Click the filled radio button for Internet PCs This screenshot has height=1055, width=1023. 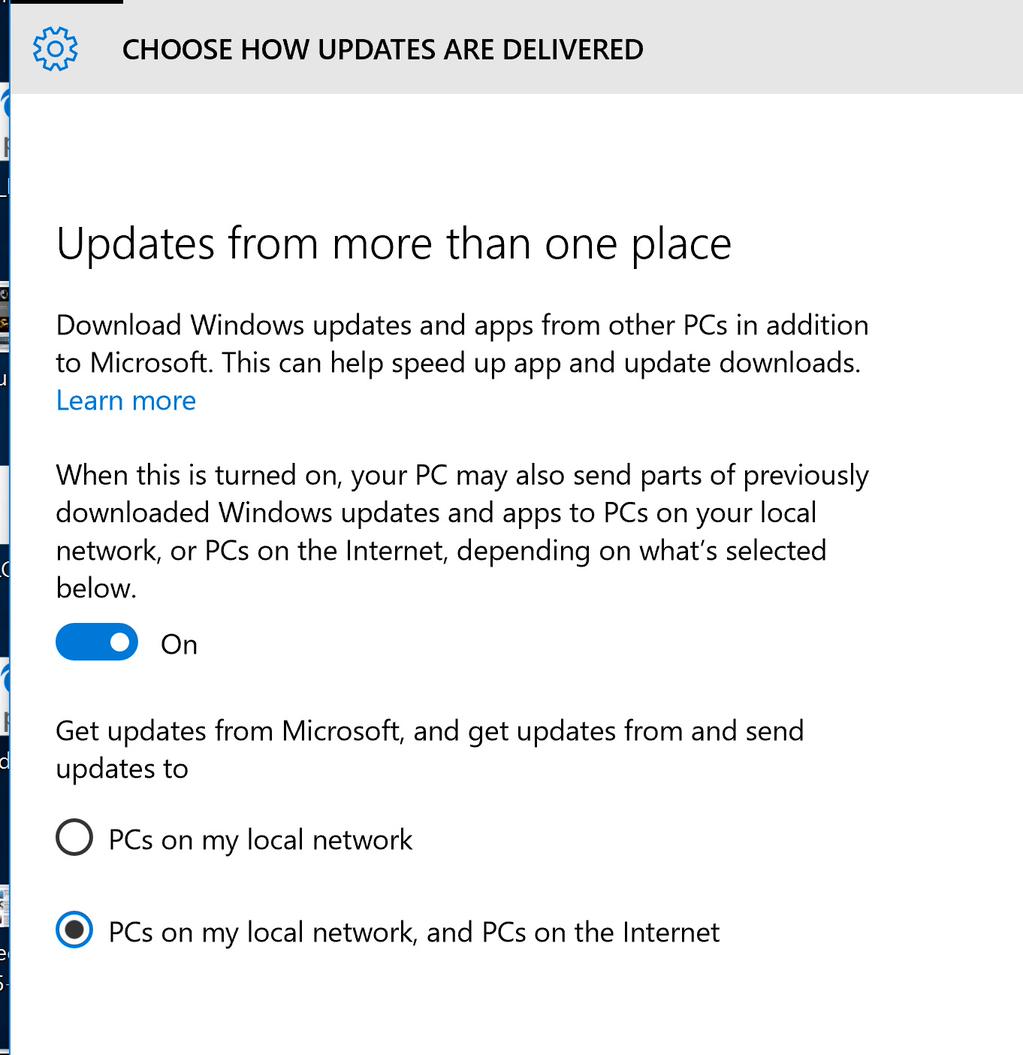click(x=75, y=932)
